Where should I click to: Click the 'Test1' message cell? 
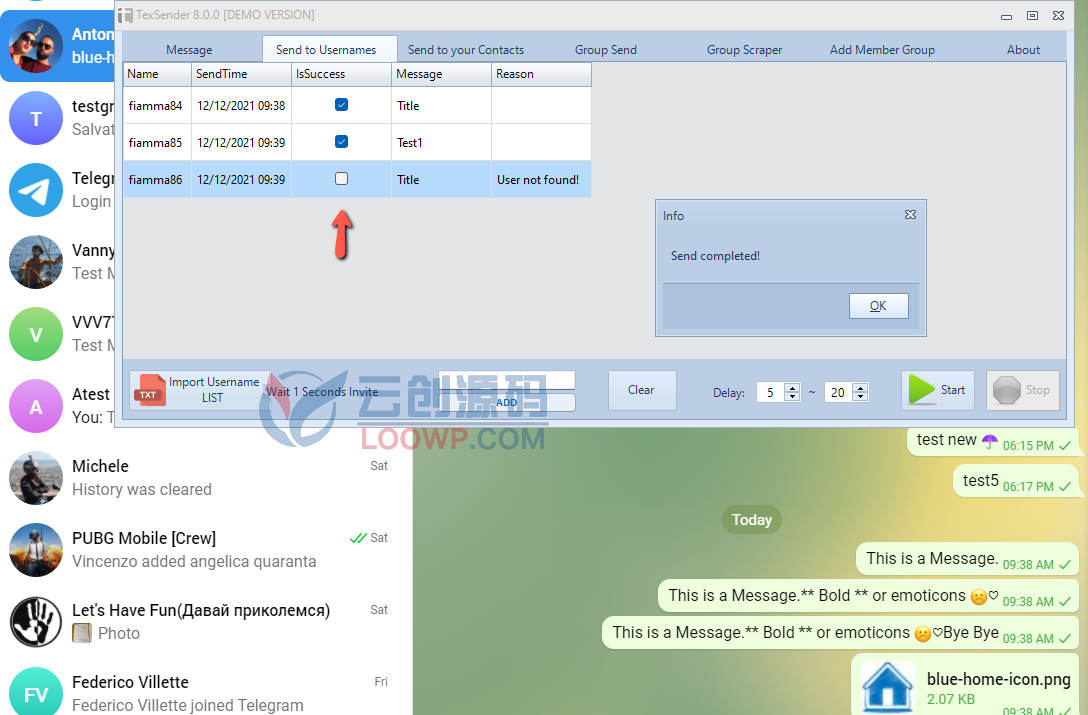pos(441,142)
